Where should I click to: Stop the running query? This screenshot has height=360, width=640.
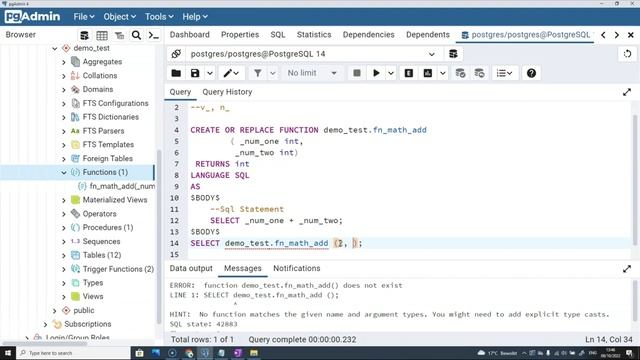click(x=357, y=73)
